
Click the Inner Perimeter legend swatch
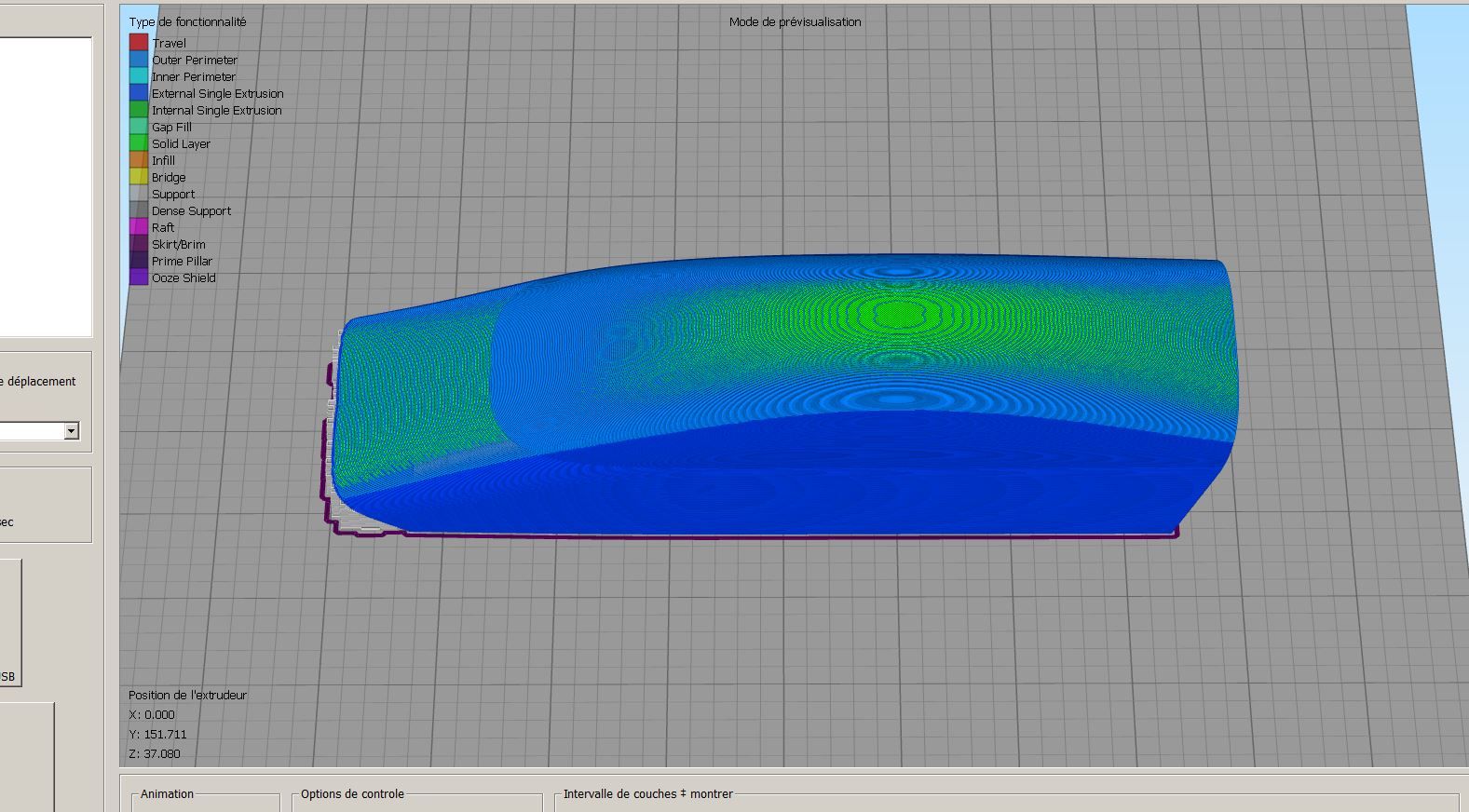pos(139,75)
